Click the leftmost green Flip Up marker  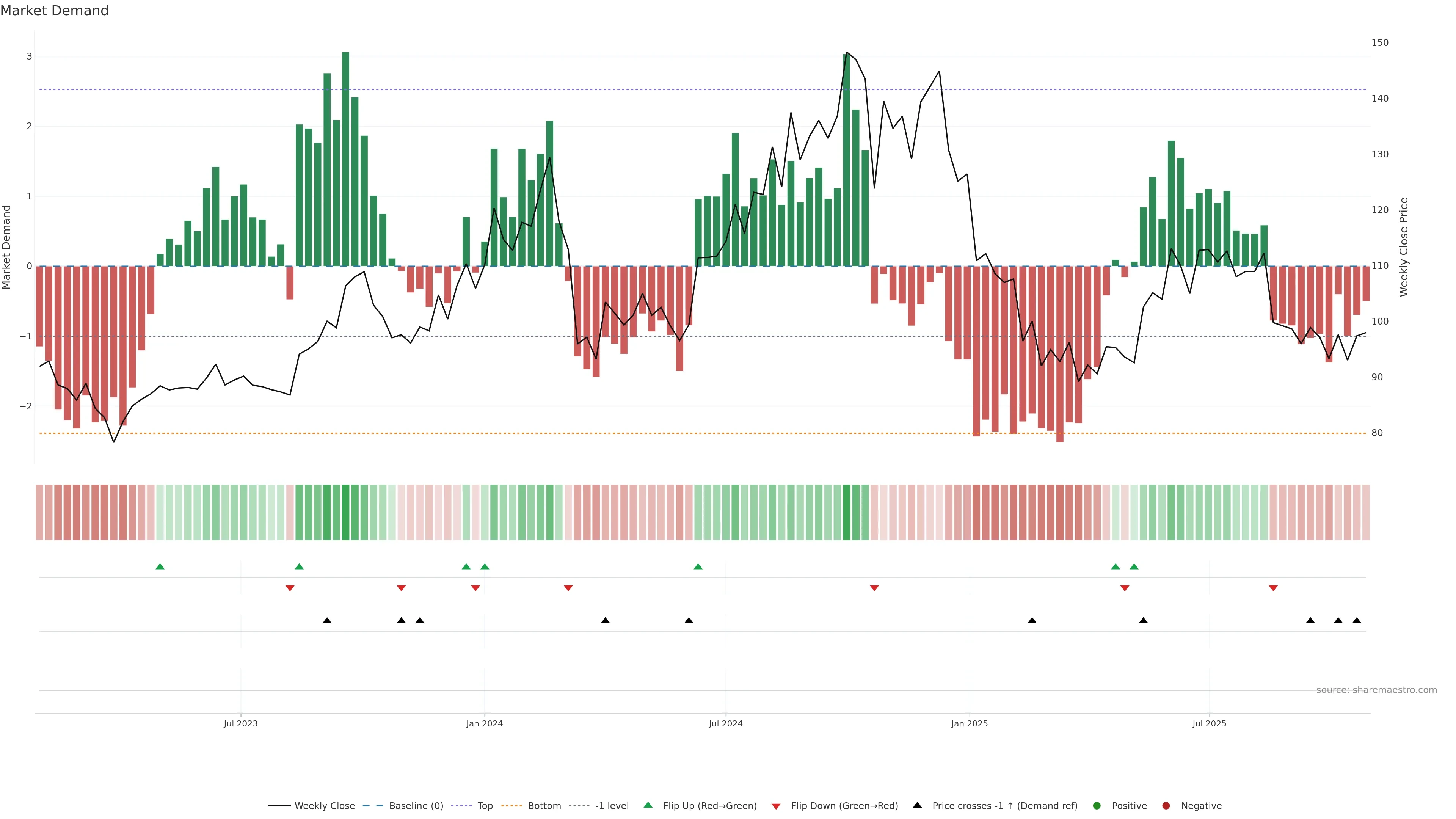tap(160, 567)
